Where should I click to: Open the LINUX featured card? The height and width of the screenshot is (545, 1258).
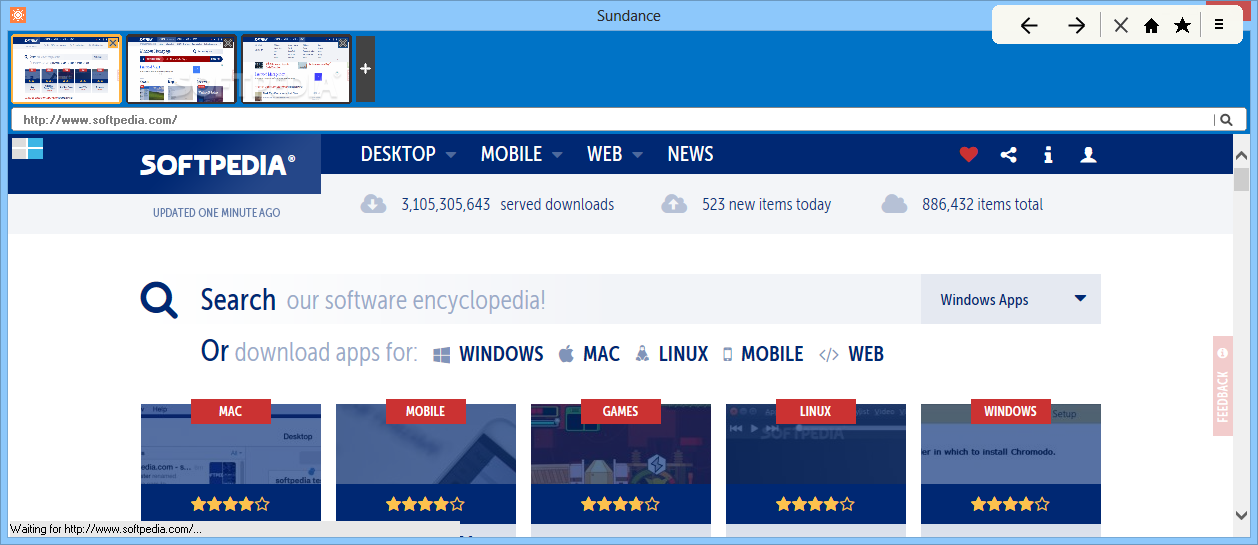tap(816, 462)
